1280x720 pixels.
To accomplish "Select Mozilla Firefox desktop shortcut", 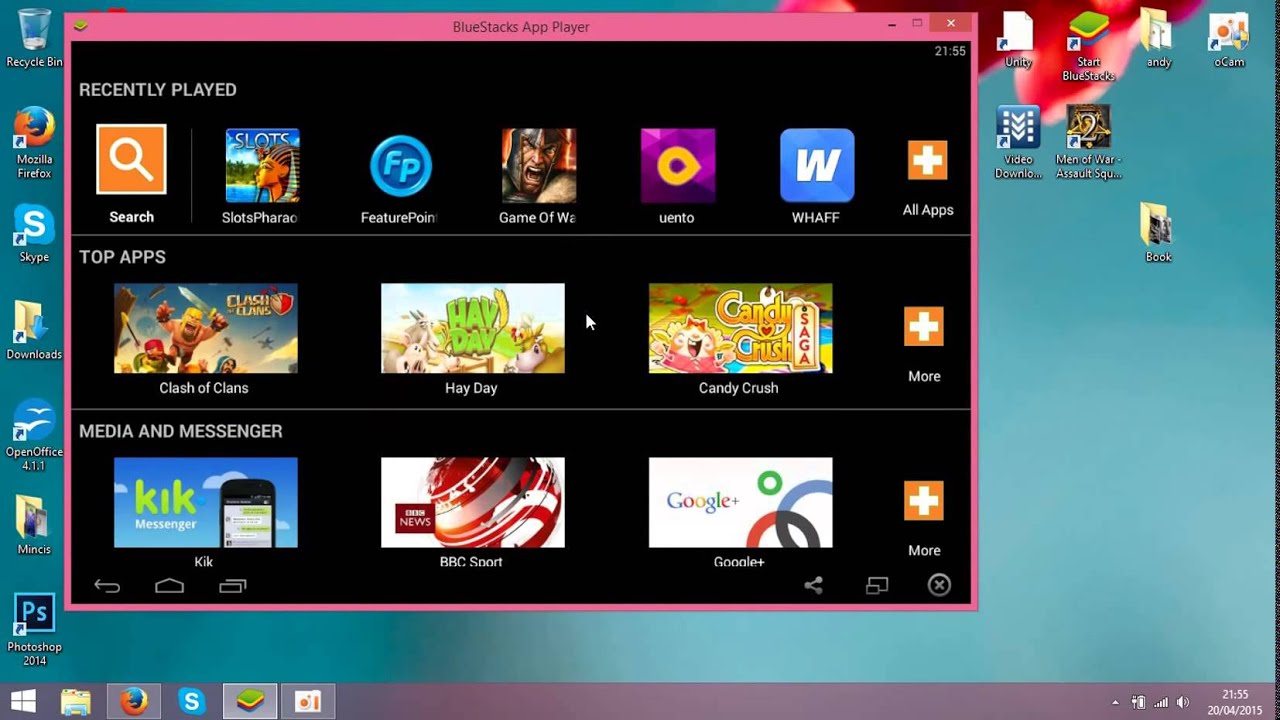I will pos(34,142).
